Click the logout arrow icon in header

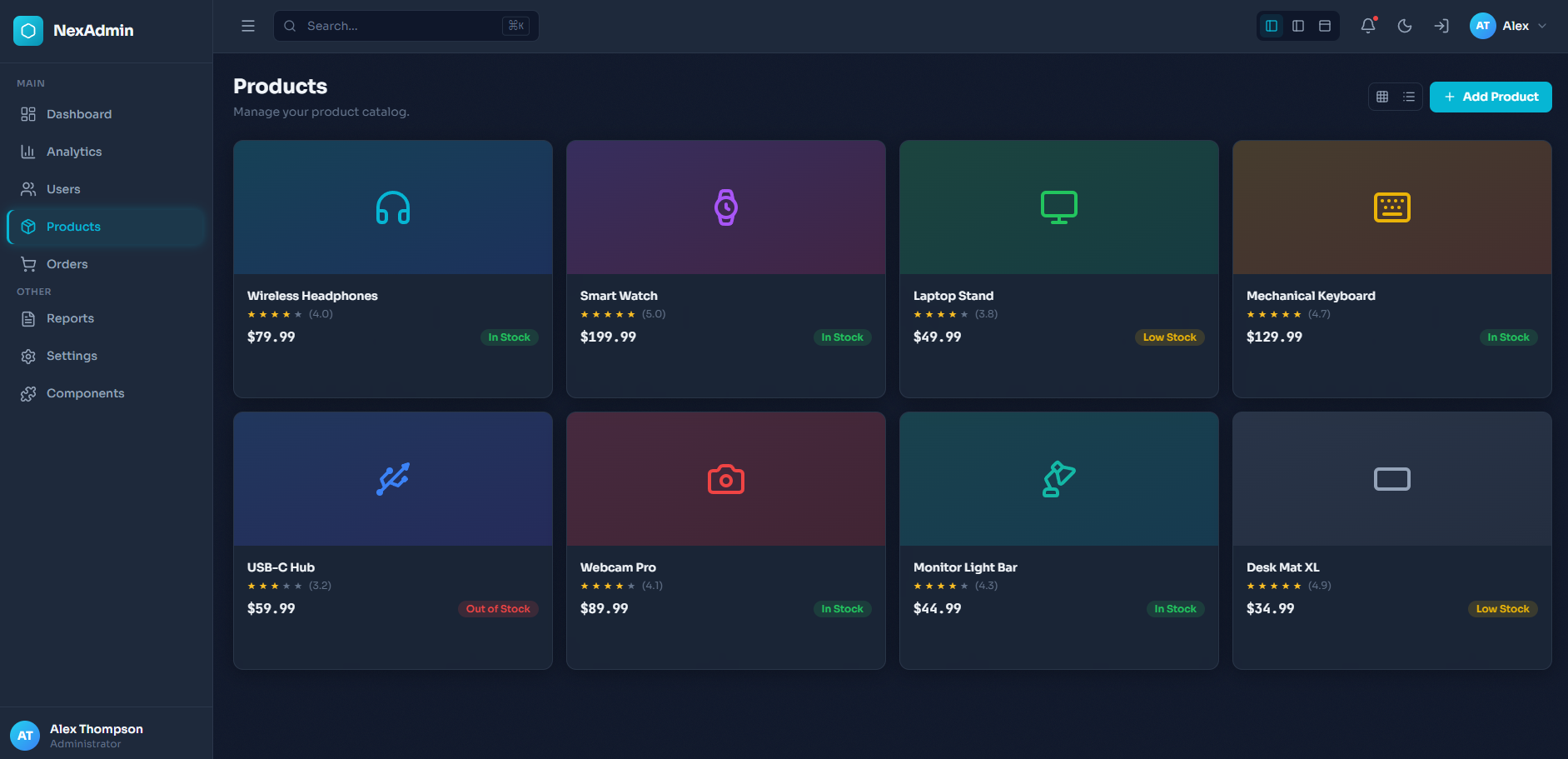[x=1441, y=26]
